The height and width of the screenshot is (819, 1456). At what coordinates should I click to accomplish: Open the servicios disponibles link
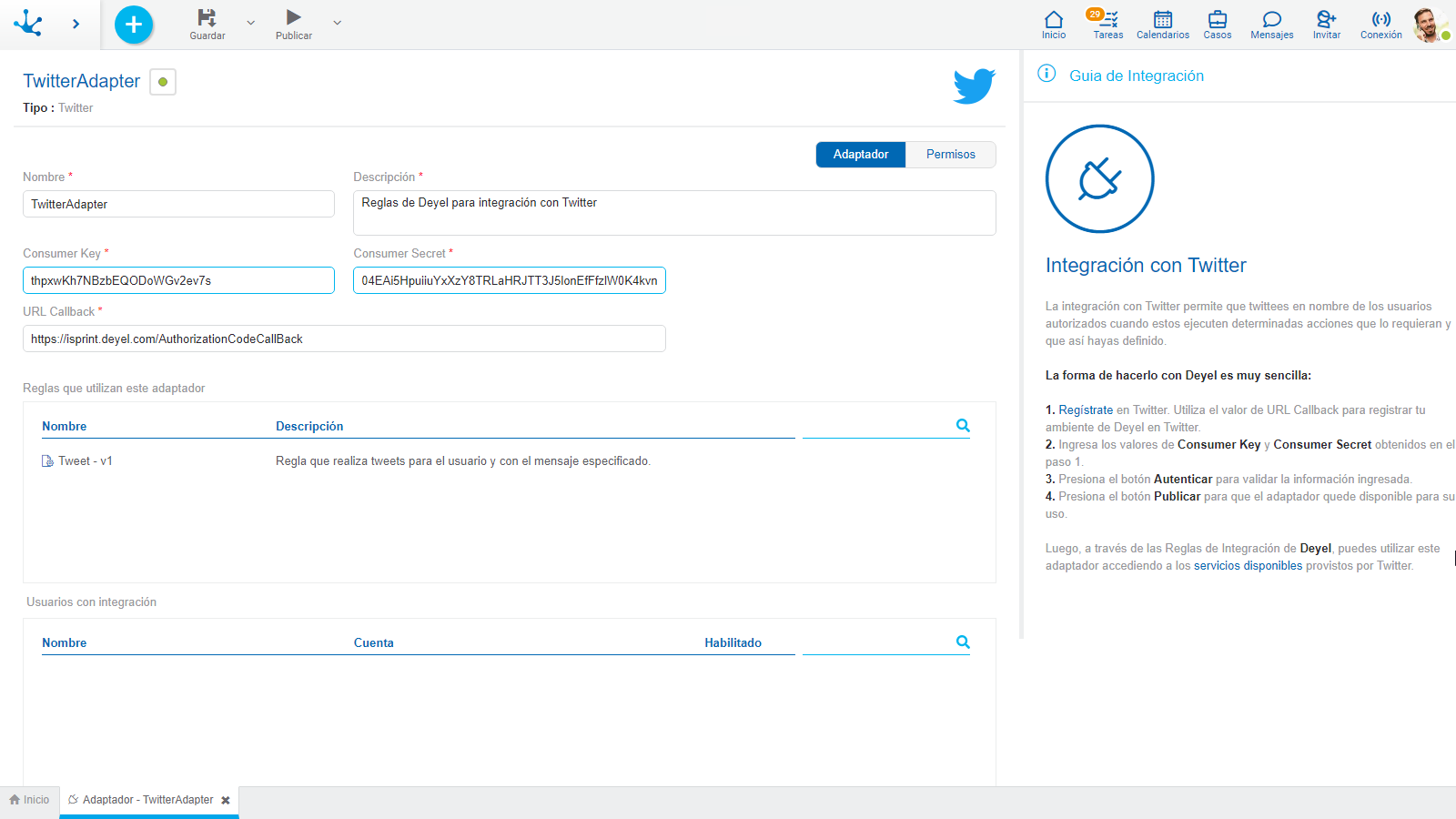coord(1248,566)
